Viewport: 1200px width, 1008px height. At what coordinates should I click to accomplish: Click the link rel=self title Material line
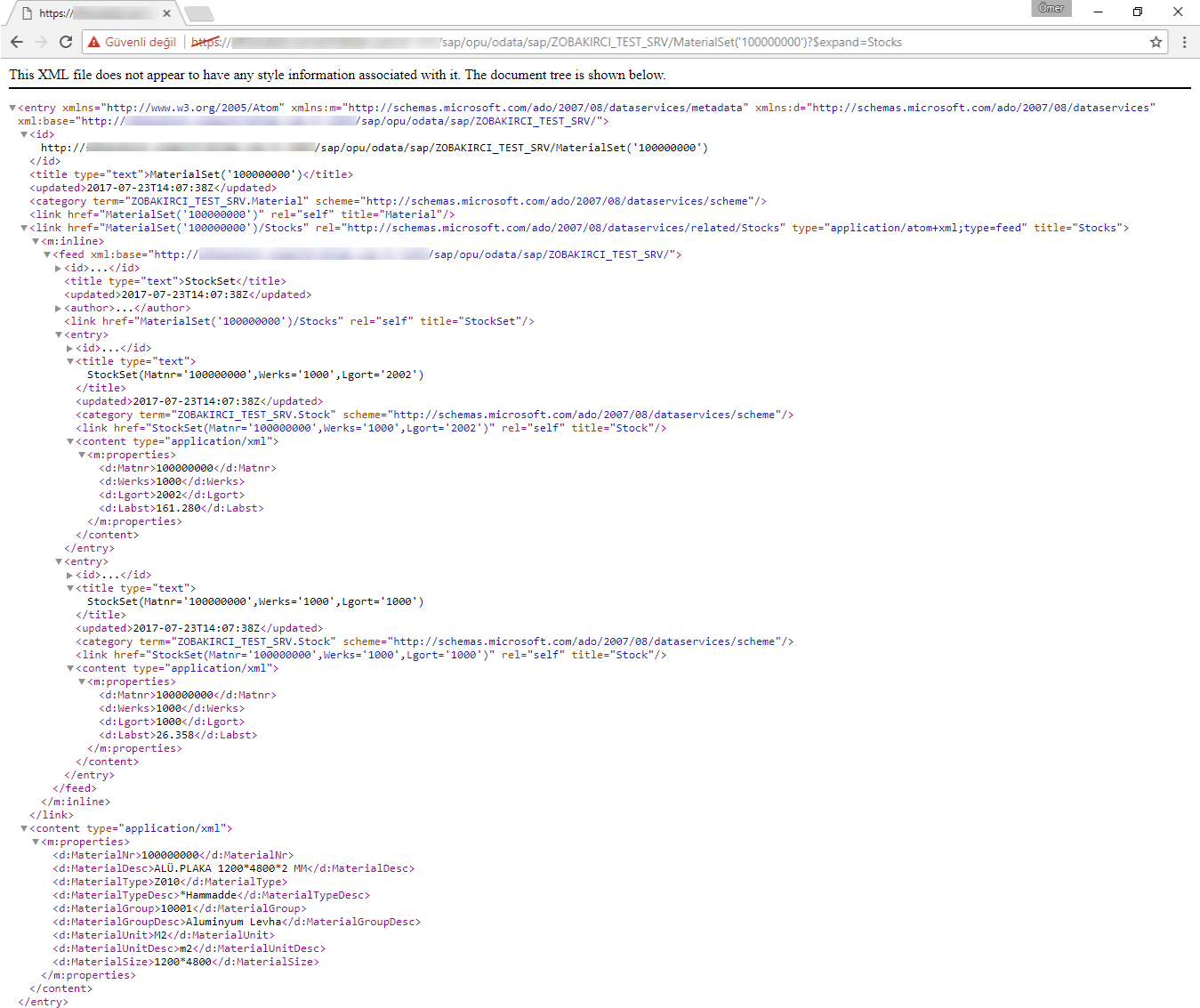pos(242,214)
